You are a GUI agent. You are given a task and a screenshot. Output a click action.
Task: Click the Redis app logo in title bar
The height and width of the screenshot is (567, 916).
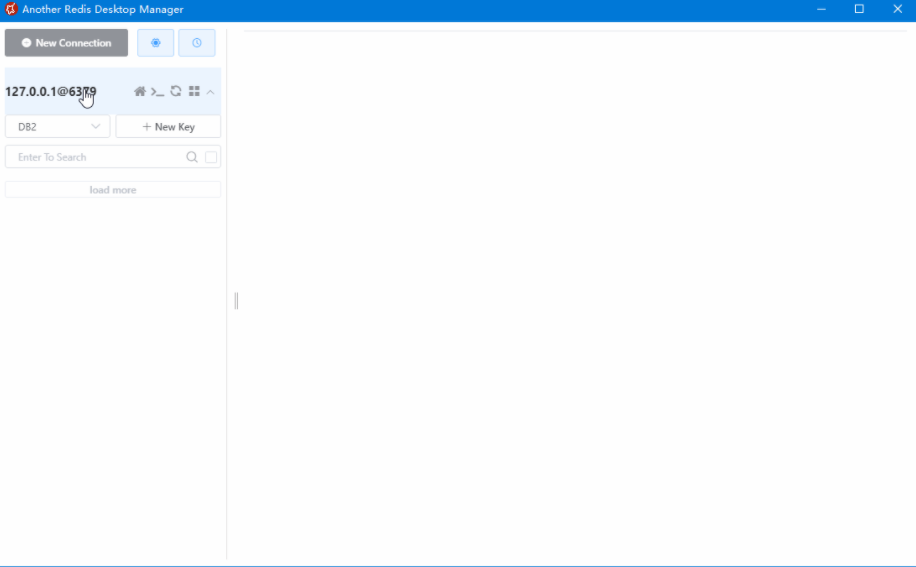(11, 9)
